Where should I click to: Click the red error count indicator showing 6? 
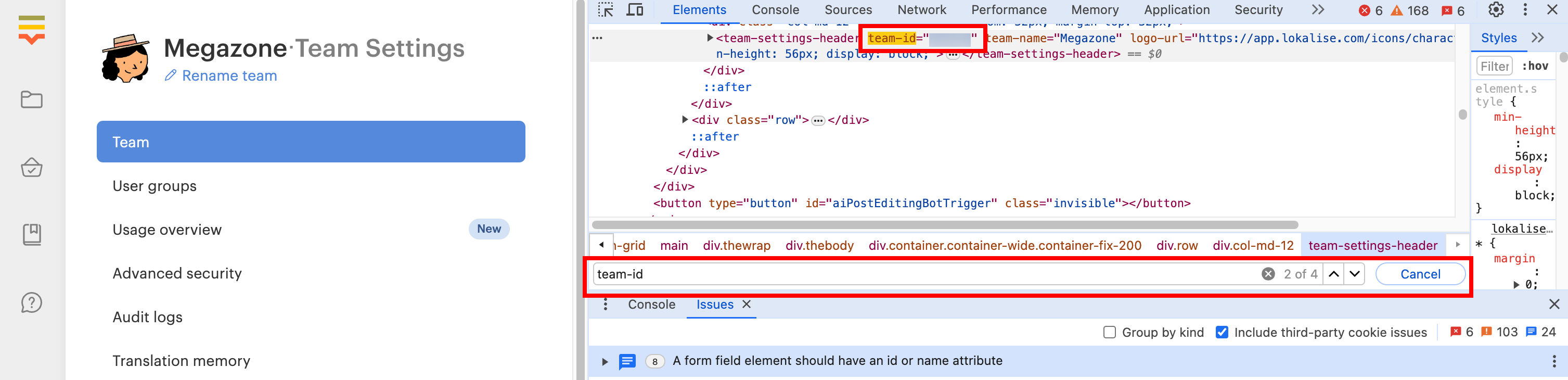1370,10
